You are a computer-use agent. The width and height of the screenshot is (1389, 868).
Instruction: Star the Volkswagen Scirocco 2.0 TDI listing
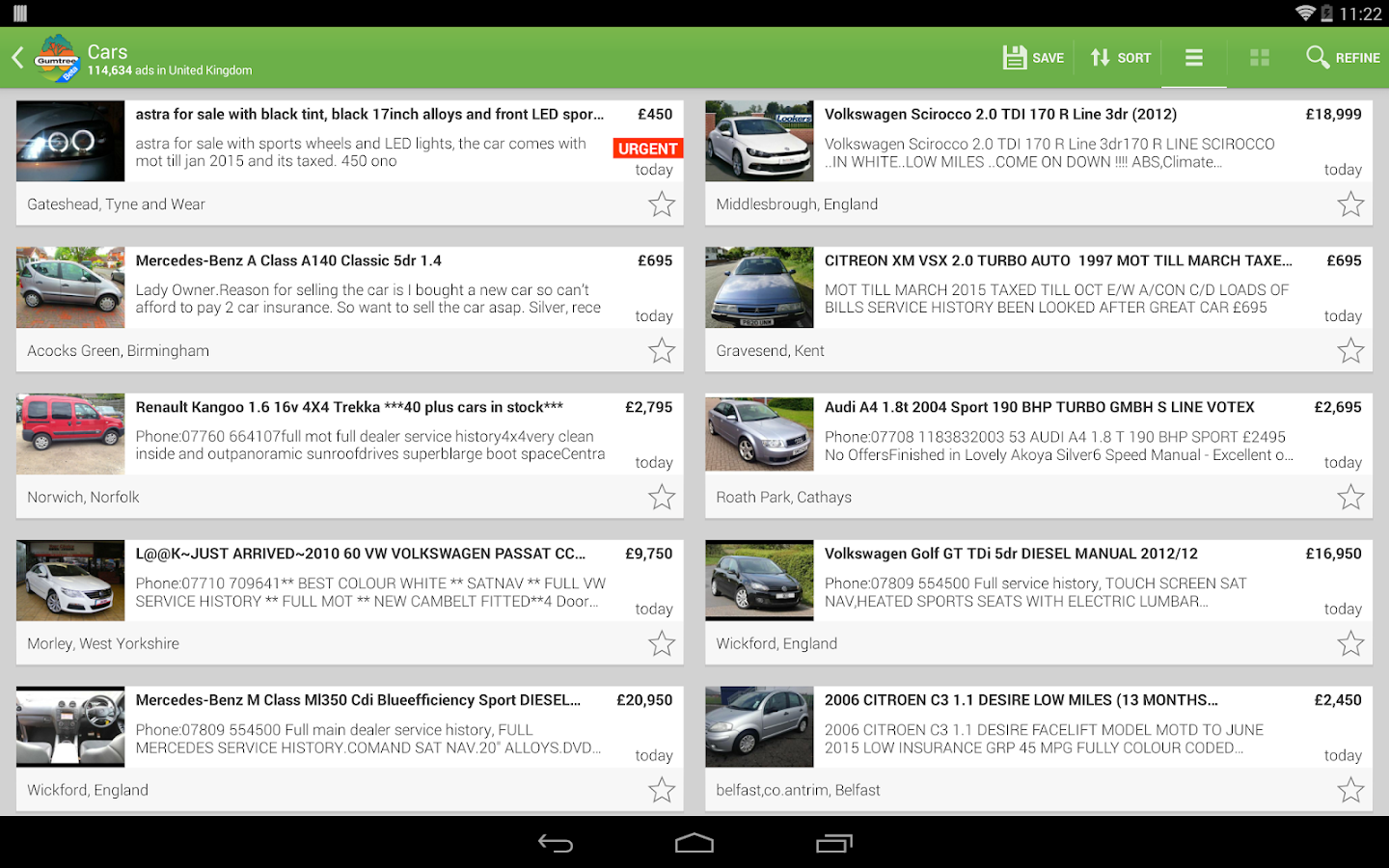pyautogui.click(x=1350, y=204)
